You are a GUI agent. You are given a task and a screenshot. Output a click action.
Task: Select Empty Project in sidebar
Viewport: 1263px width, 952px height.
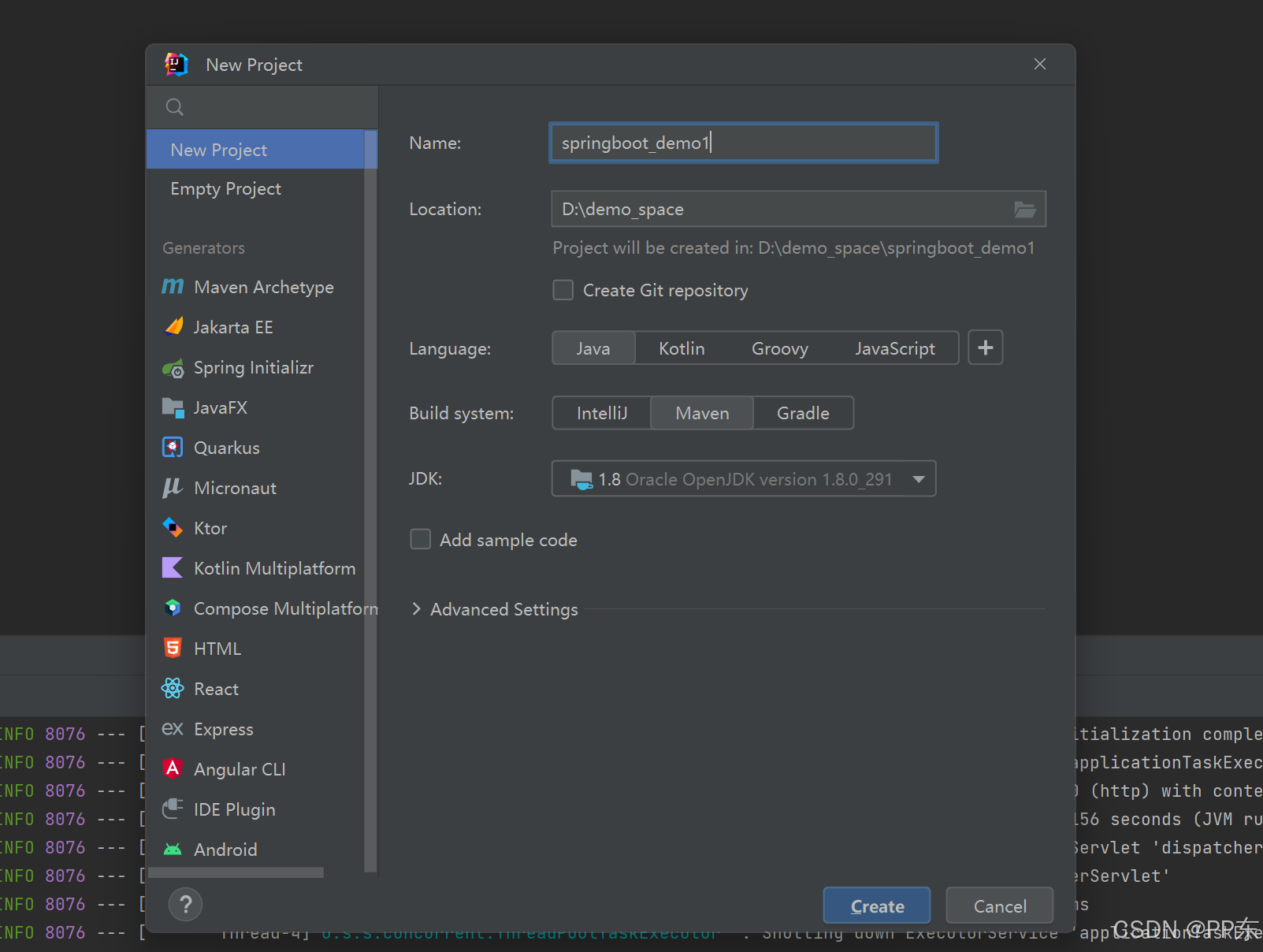pyautogui.click(x=255, y=188)
